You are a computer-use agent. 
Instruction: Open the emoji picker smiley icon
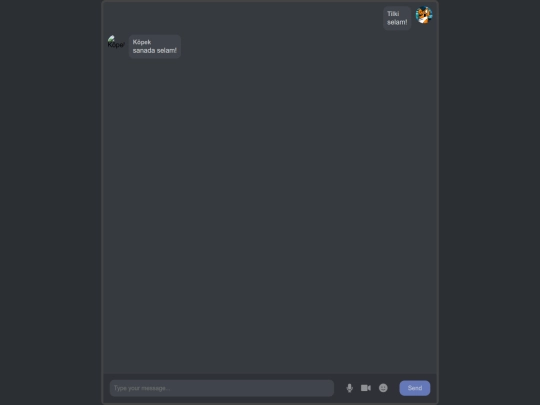coord(383,388)
